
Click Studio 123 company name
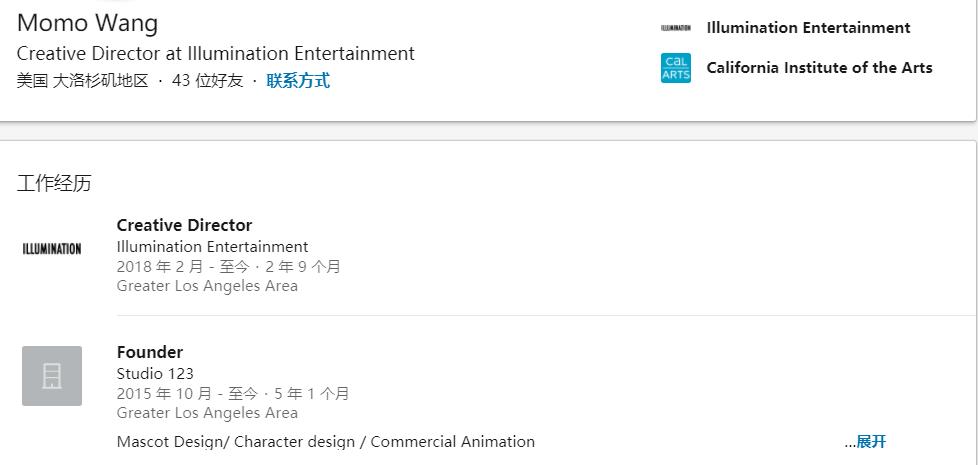click(x=155, y=374)
